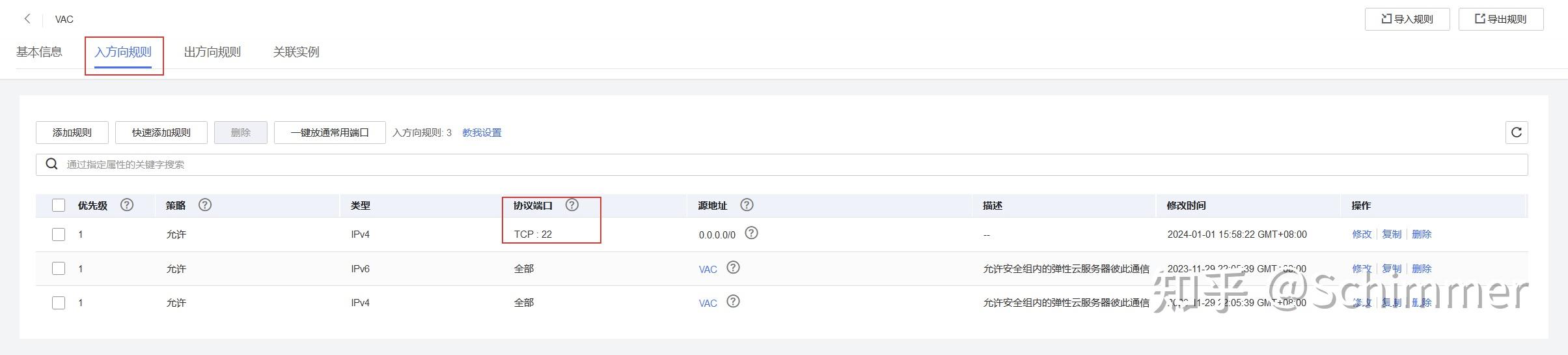
Task: Click help icon beside 源地址 header
Action: [x=747, y=205]
